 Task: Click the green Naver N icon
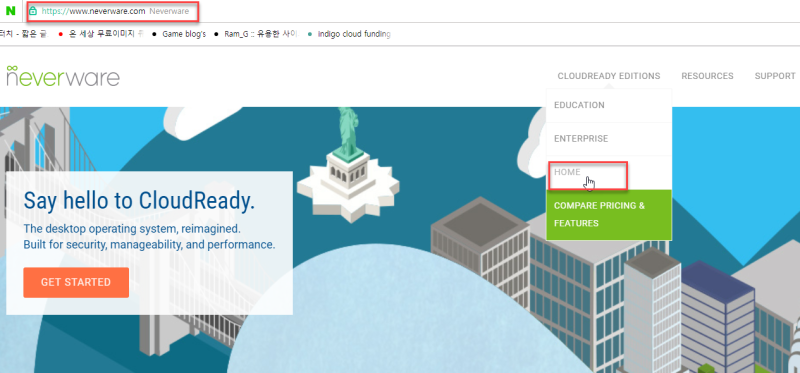point(10,11)
